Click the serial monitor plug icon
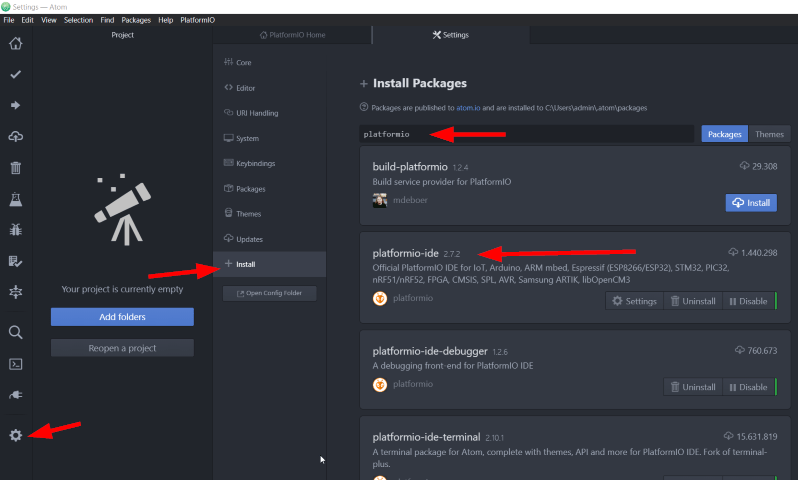This screenshot has height=480, width=798. pos(16,395)
